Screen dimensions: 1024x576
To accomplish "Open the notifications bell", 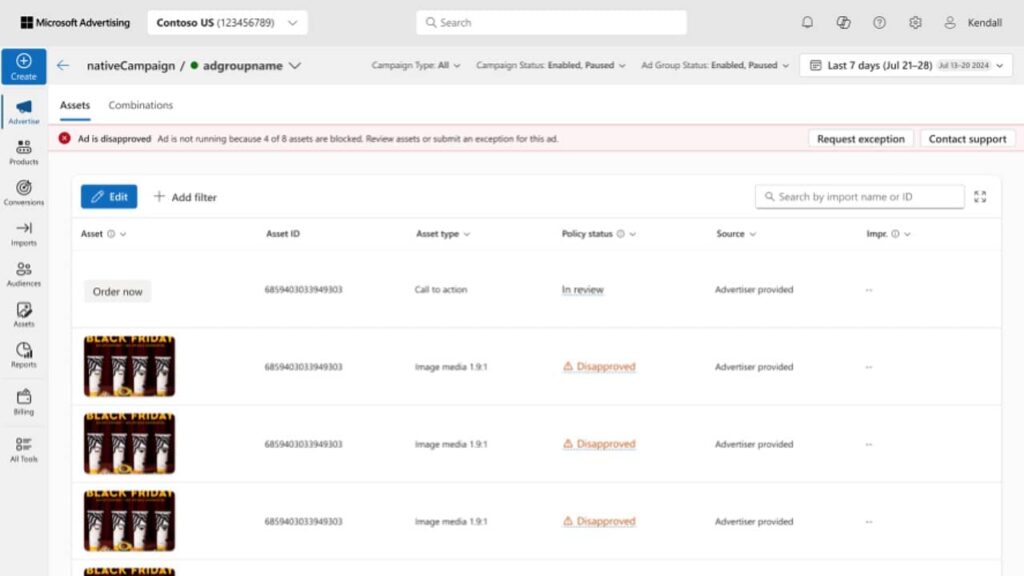I will pyautogui.click(x=807, y=22).
